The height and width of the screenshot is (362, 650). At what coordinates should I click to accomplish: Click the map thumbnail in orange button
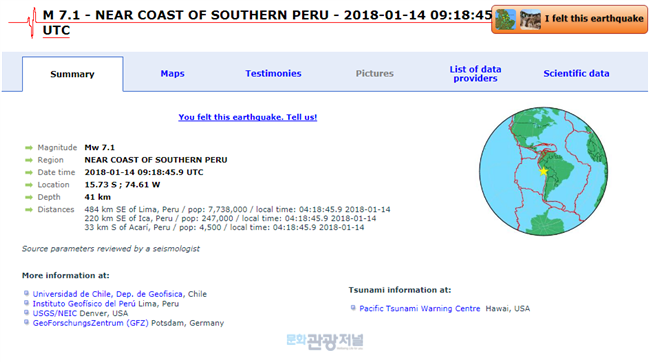(x=505, y=19)
